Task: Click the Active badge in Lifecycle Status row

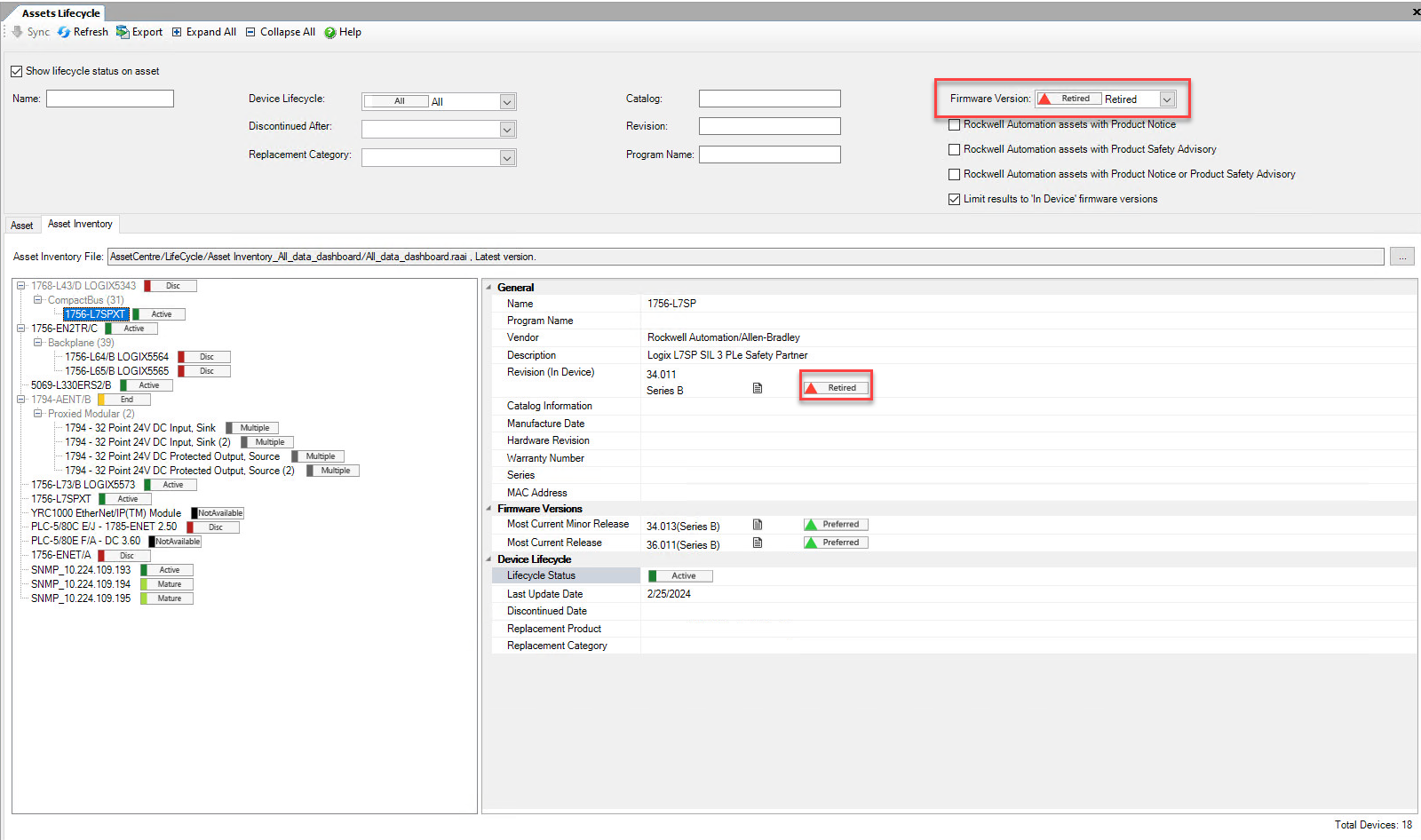Action: 680,576
